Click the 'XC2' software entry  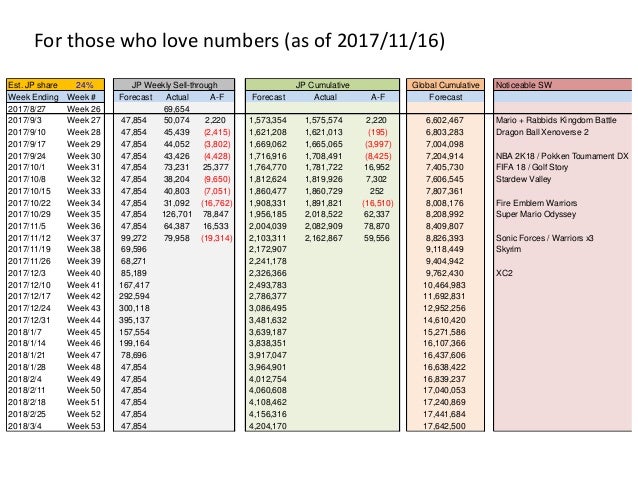[504, 273]
